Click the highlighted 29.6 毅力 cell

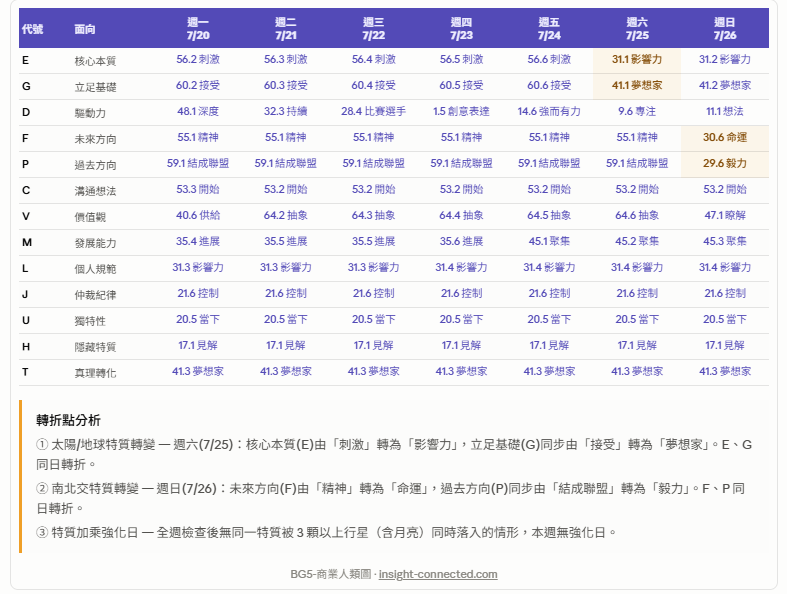[725, 164]
